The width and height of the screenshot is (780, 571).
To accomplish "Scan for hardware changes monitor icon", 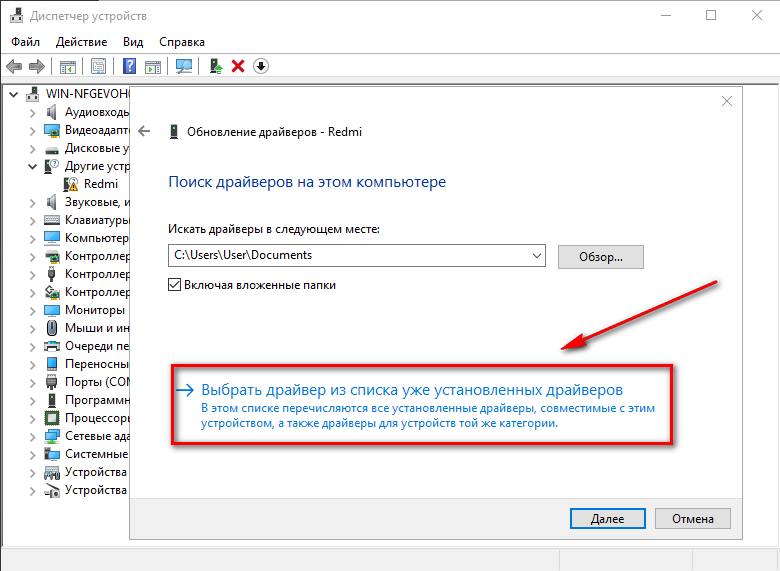I will click(184, 66).
